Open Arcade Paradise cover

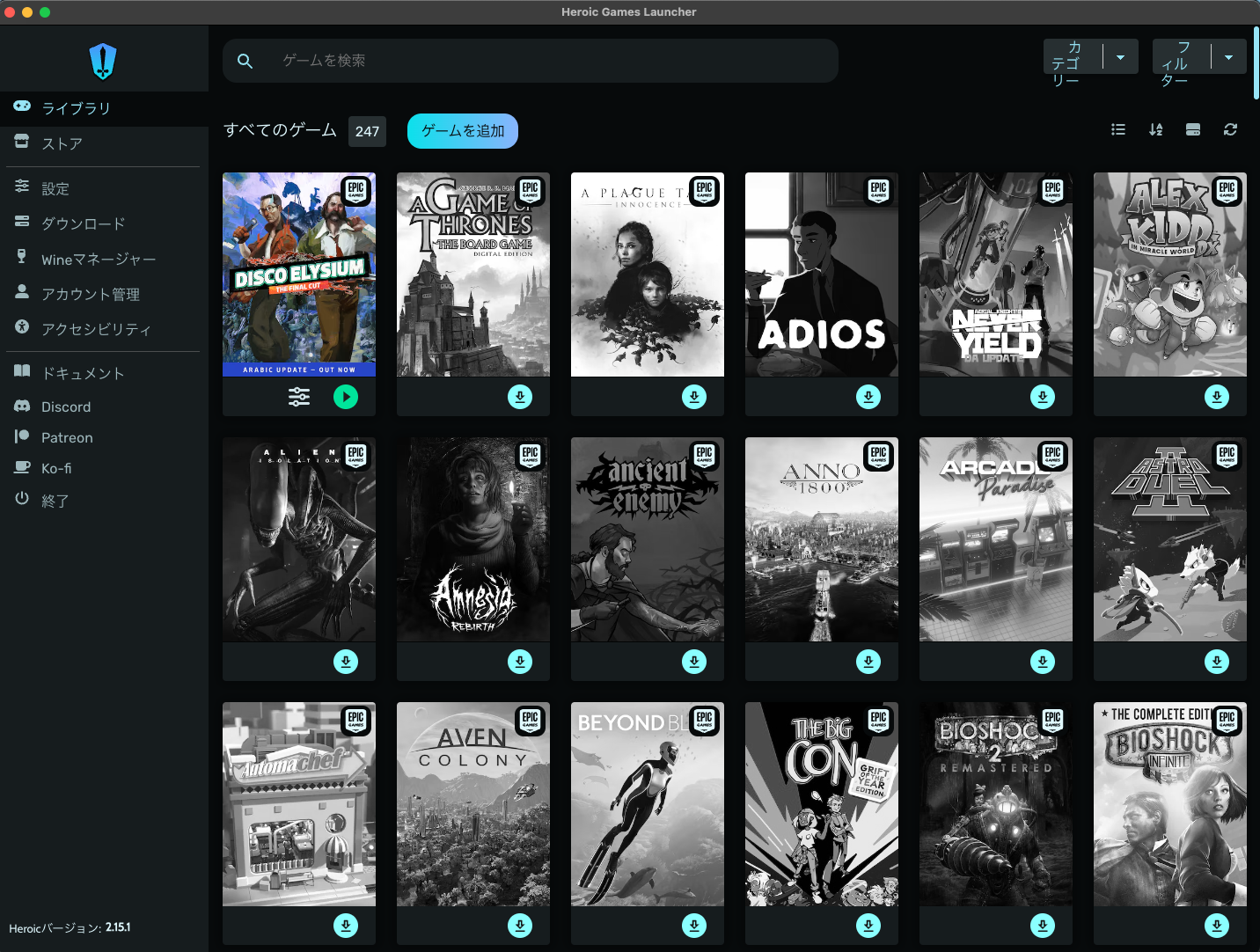click(996, 539)
